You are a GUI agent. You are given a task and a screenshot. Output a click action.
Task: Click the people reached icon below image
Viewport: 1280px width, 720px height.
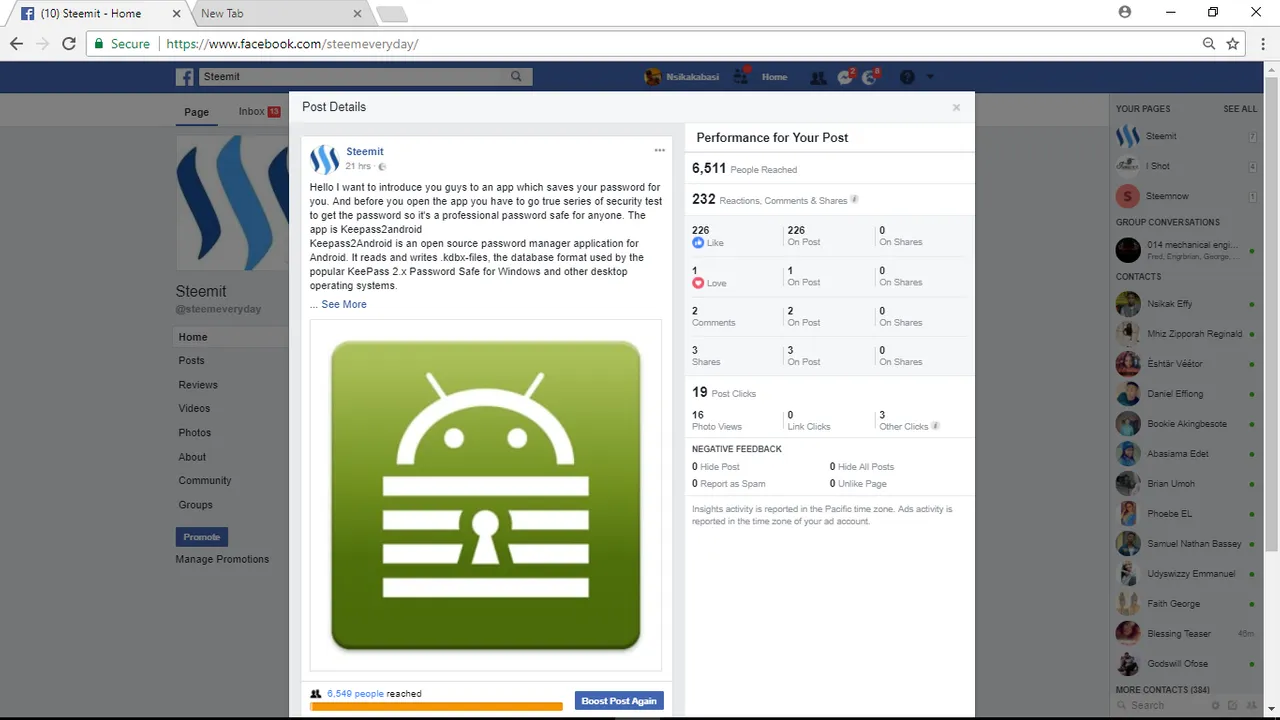[x=316, y=693]
